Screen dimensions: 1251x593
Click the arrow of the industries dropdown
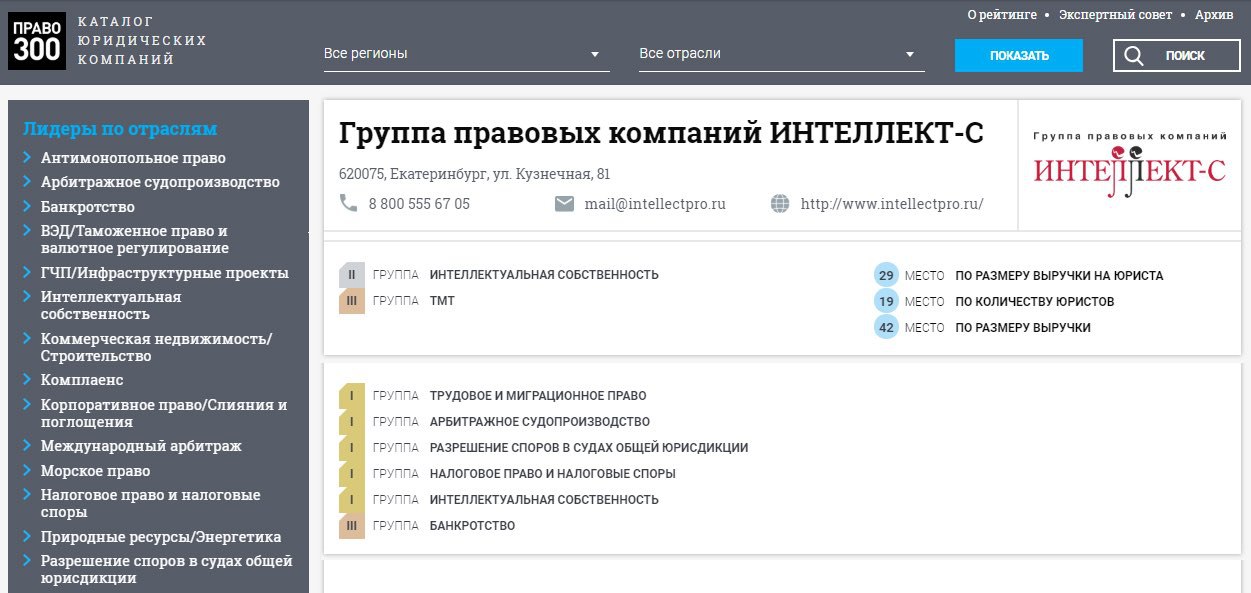point(910,55)
